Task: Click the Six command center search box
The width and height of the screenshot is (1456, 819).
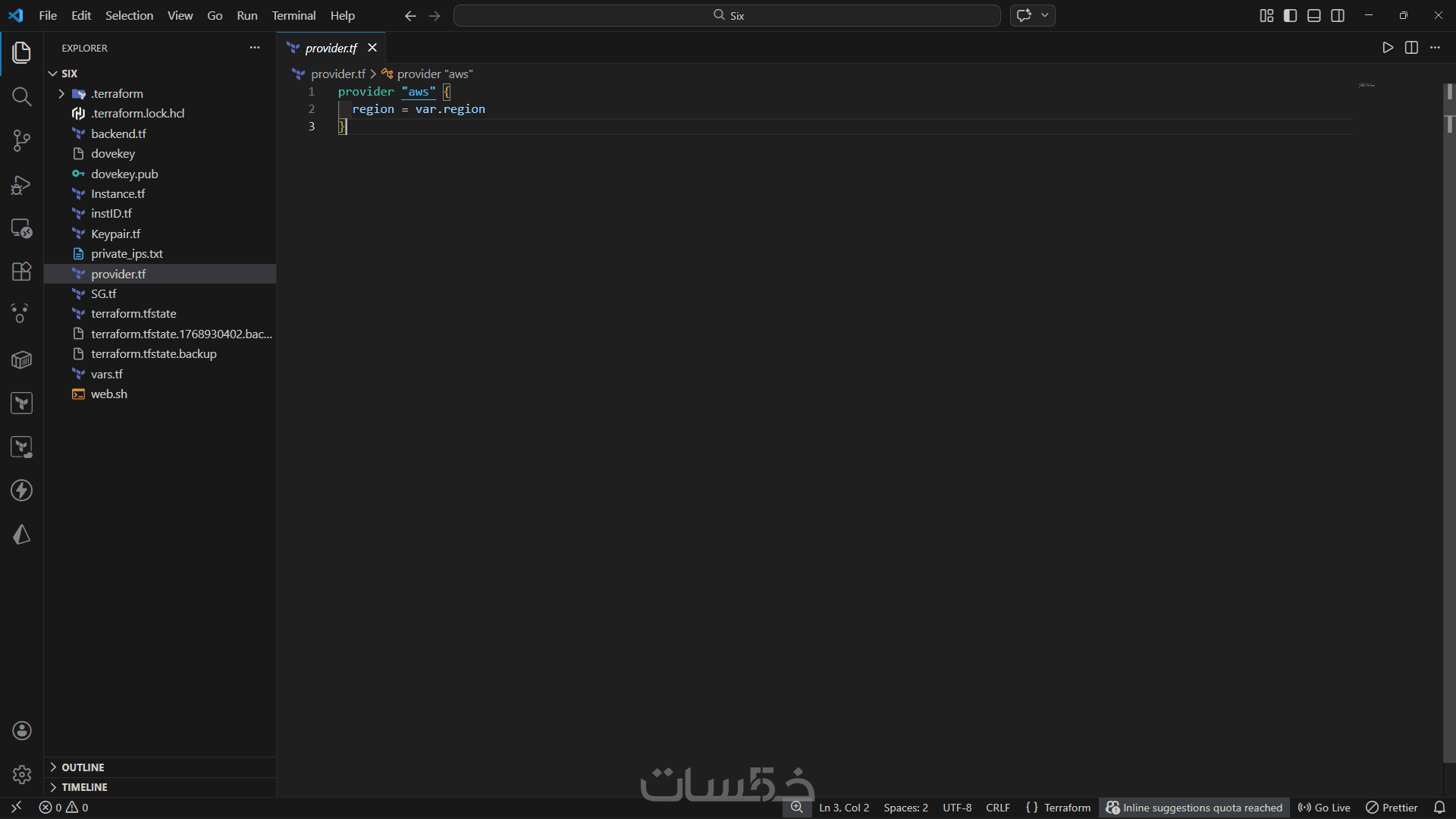Action: (x=726, y=15)
